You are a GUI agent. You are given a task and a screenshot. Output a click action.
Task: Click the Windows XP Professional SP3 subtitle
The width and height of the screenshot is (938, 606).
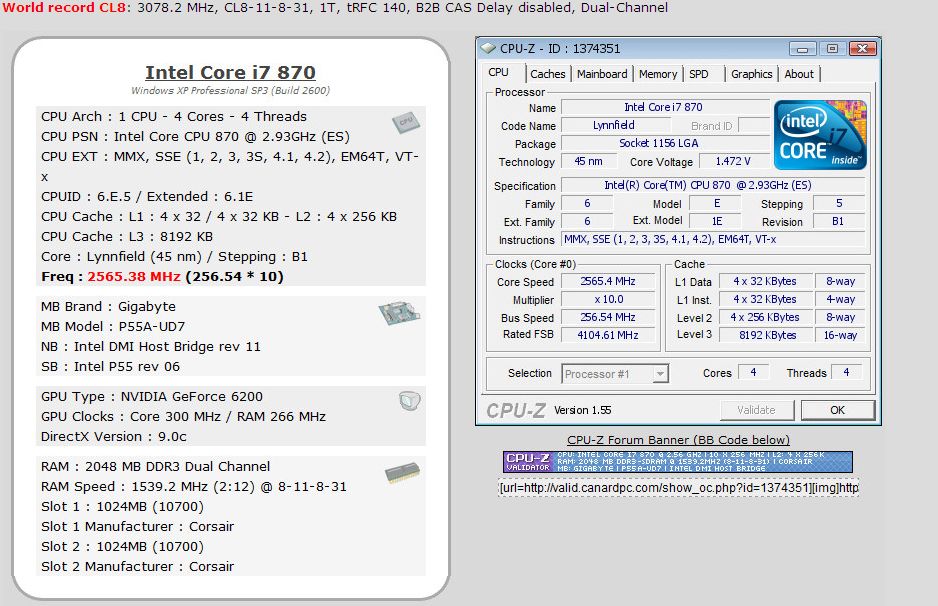(230, 90)
